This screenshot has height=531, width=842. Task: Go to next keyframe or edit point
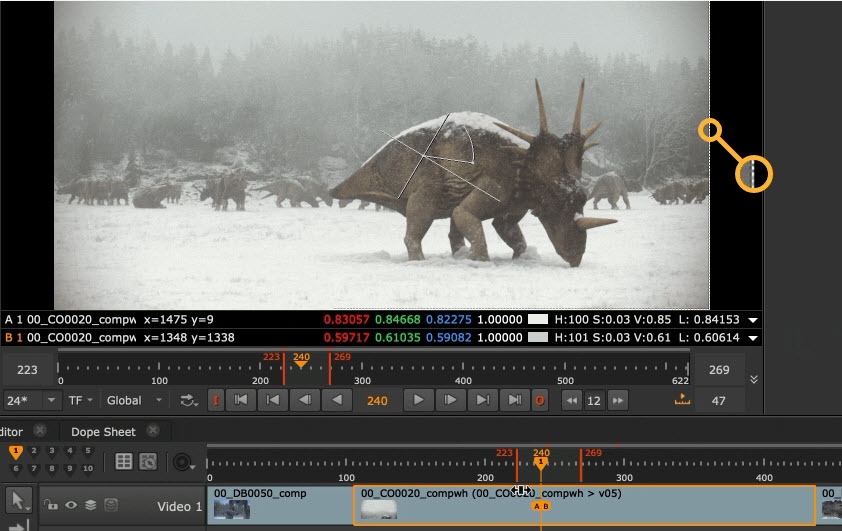point(482,401)
